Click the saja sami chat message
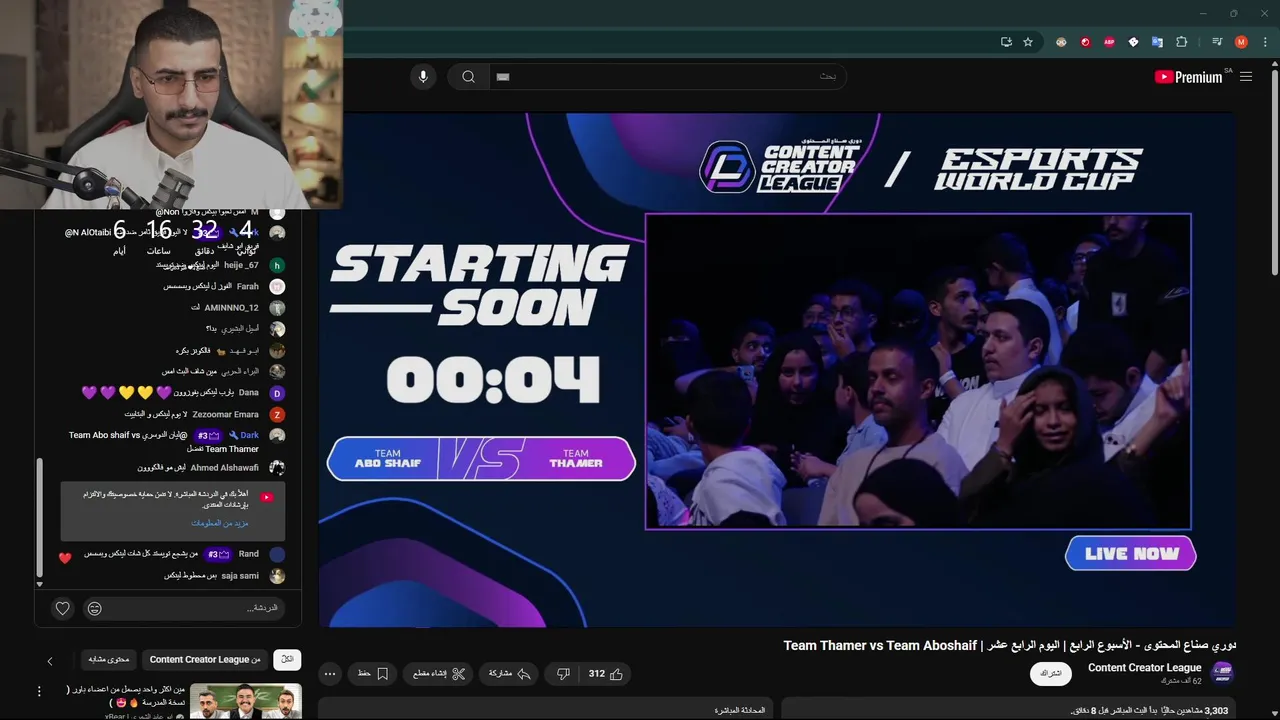 pos(225,576)
